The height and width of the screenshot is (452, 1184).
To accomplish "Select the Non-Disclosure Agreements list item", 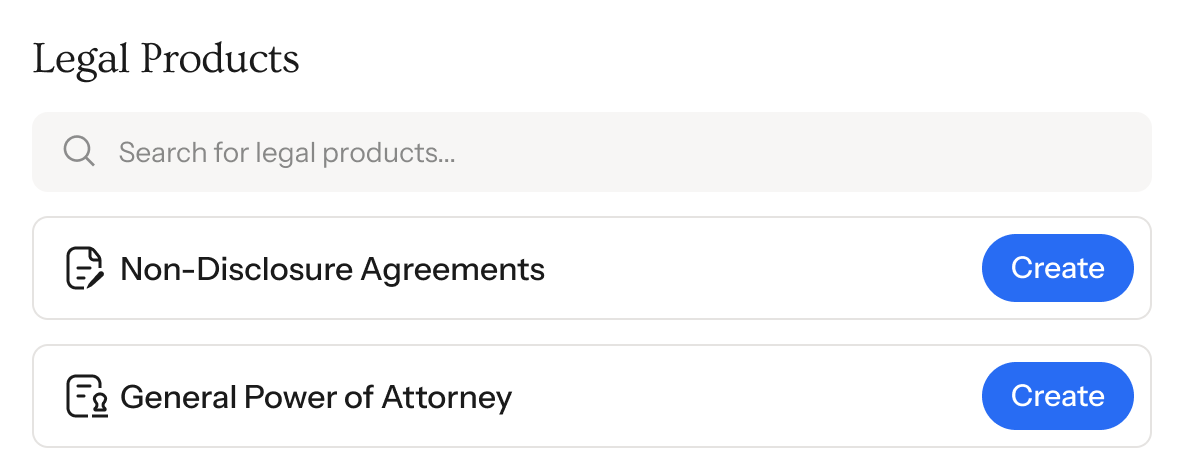I will click(700, 268).
